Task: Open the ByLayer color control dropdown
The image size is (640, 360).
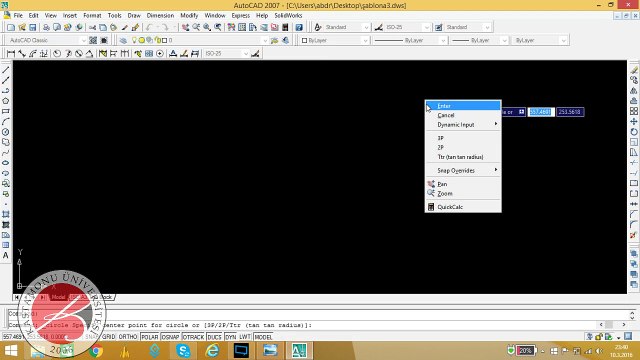Action: tap(365, 40)
